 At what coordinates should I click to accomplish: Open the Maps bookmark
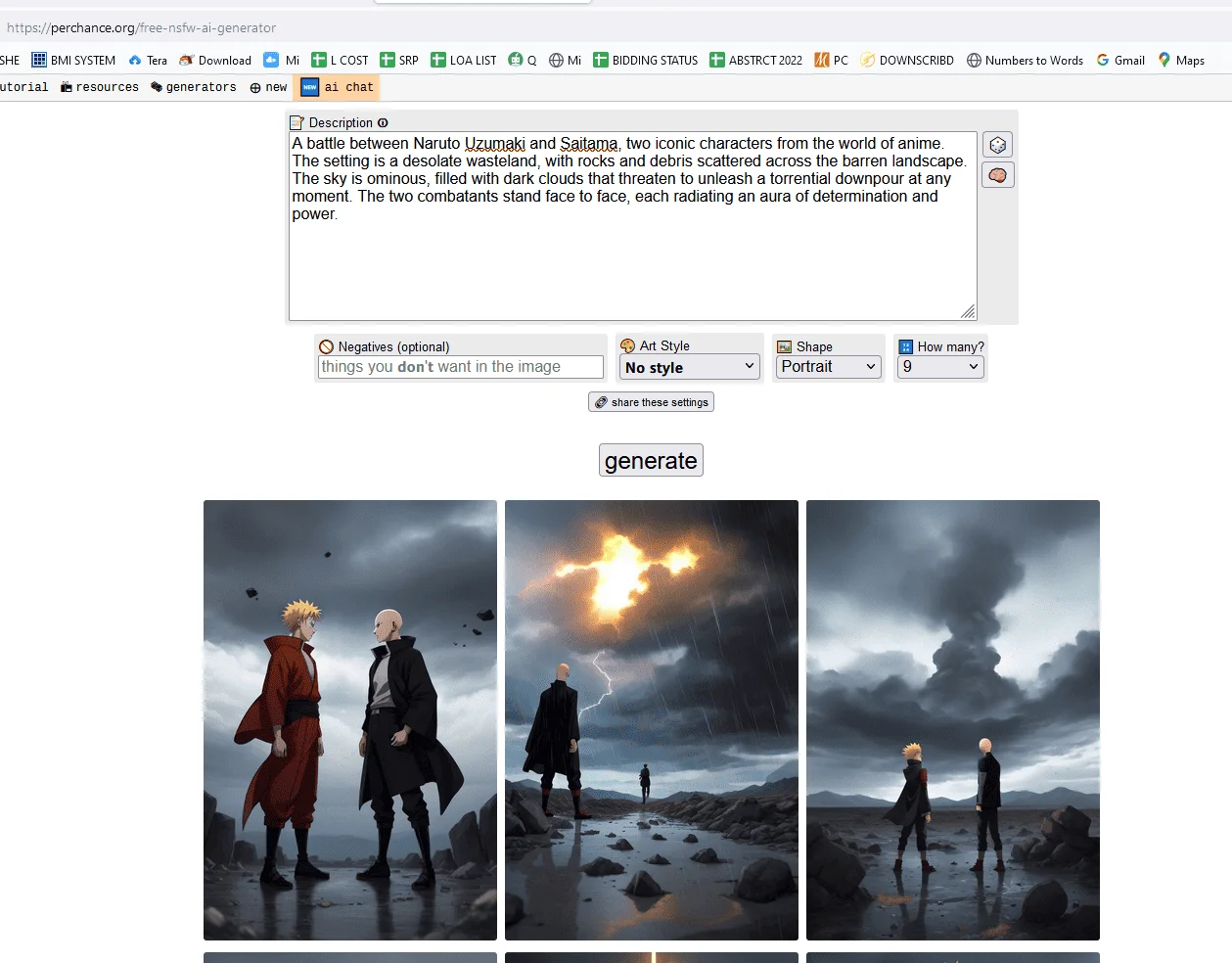pos(1181,60)
